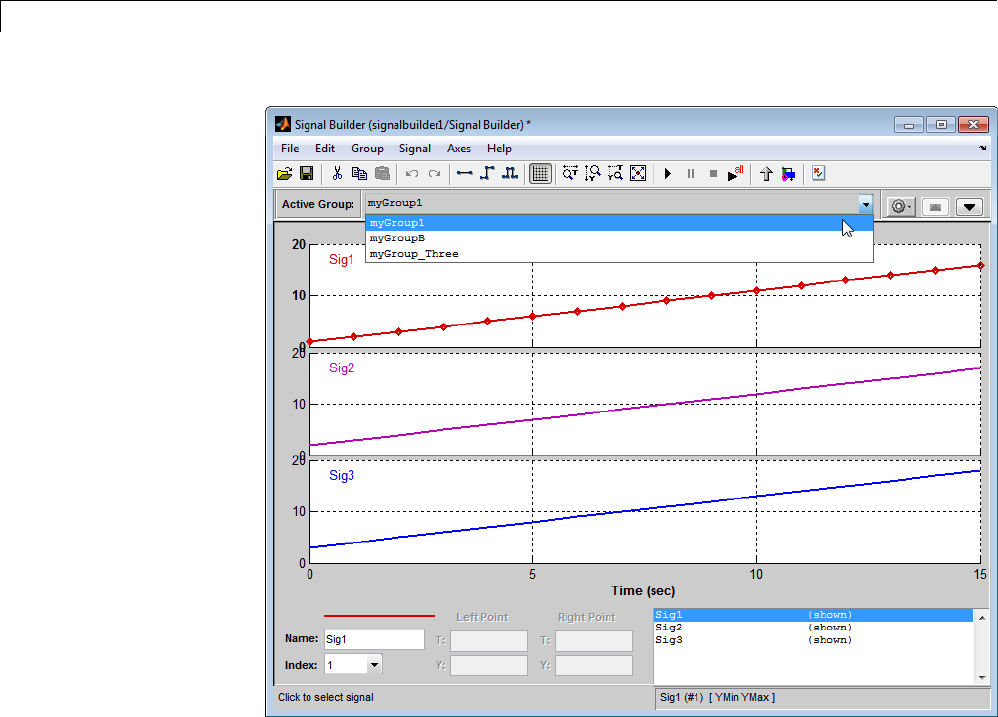Viewport: 998px width, 717px height.
Task: Select the step signal tool
Action: 487,174
